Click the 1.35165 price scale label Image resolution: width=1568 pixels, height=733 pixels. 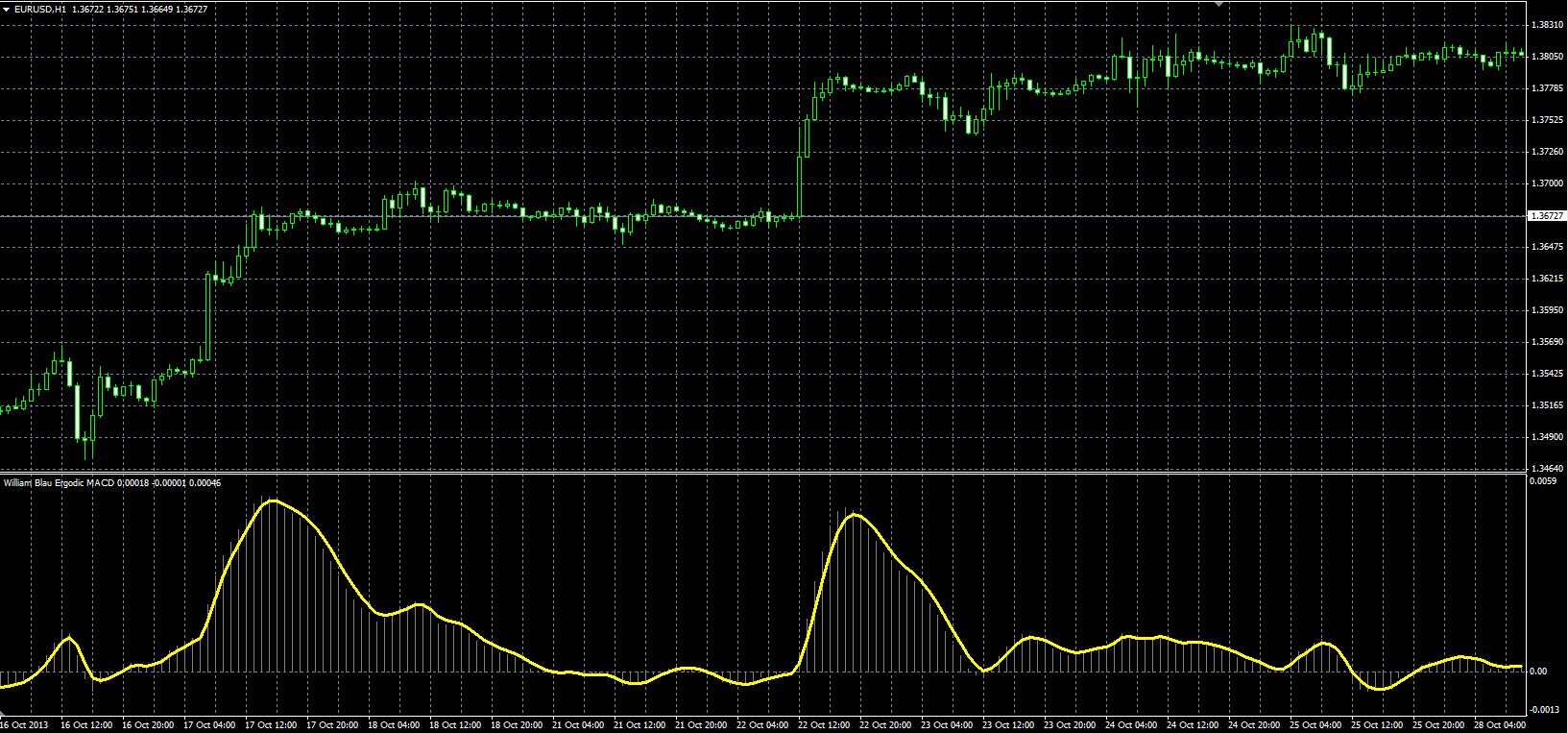tap(1548, 405)
